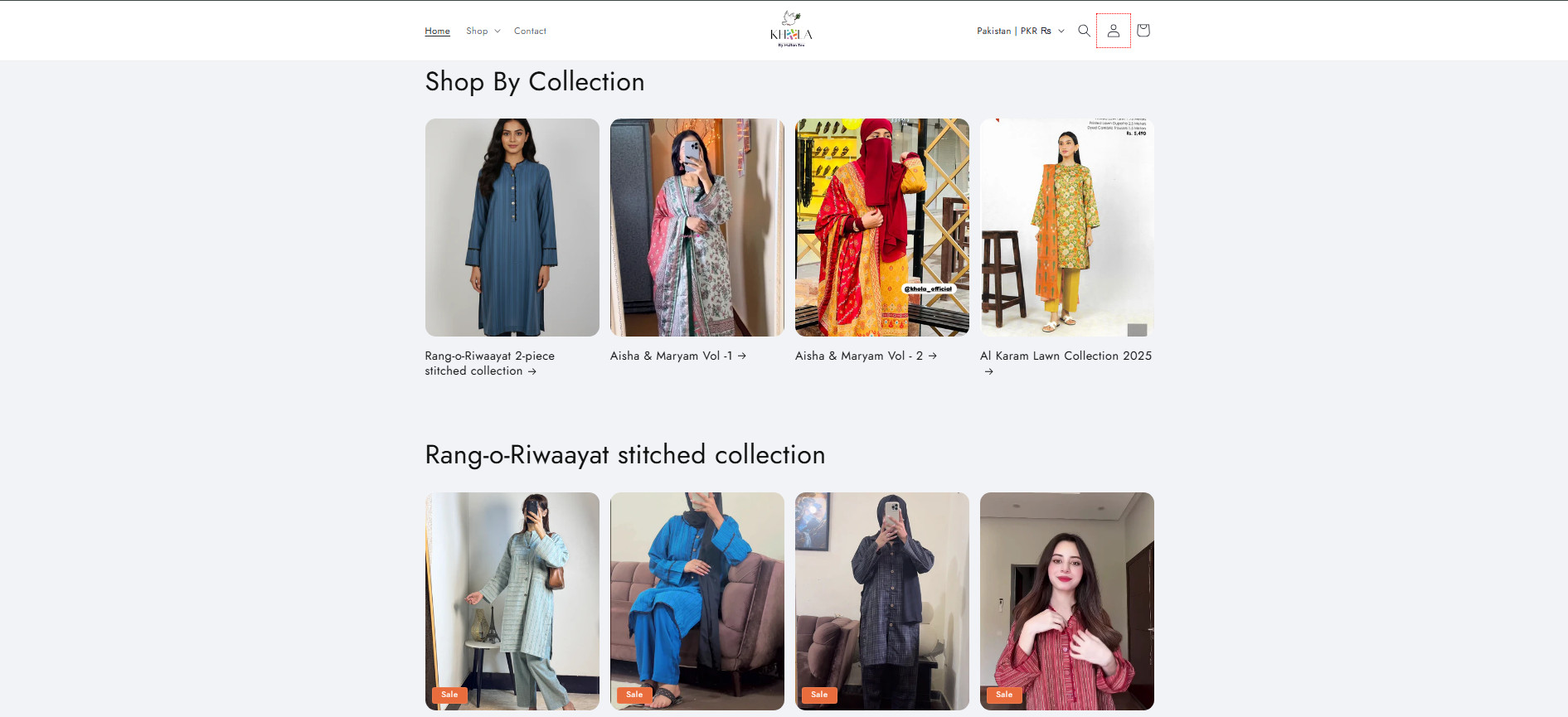This screenshot has width=1568, height=717.
Task: Click the account login icon
Action: [1113, 31]
